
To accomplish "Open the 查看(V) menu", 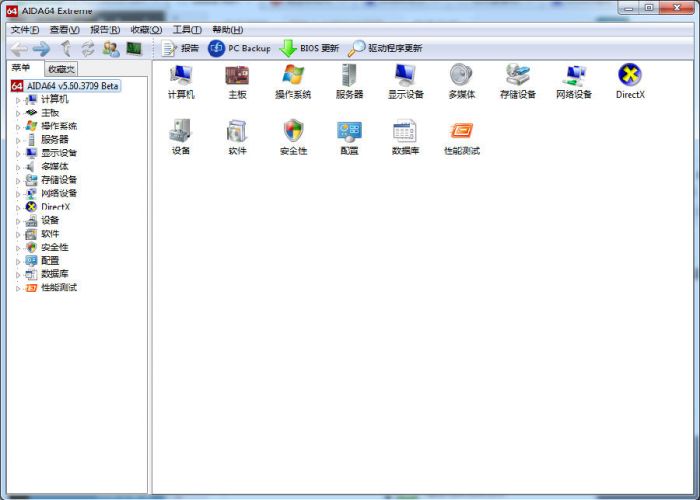I will pos(65,30).
